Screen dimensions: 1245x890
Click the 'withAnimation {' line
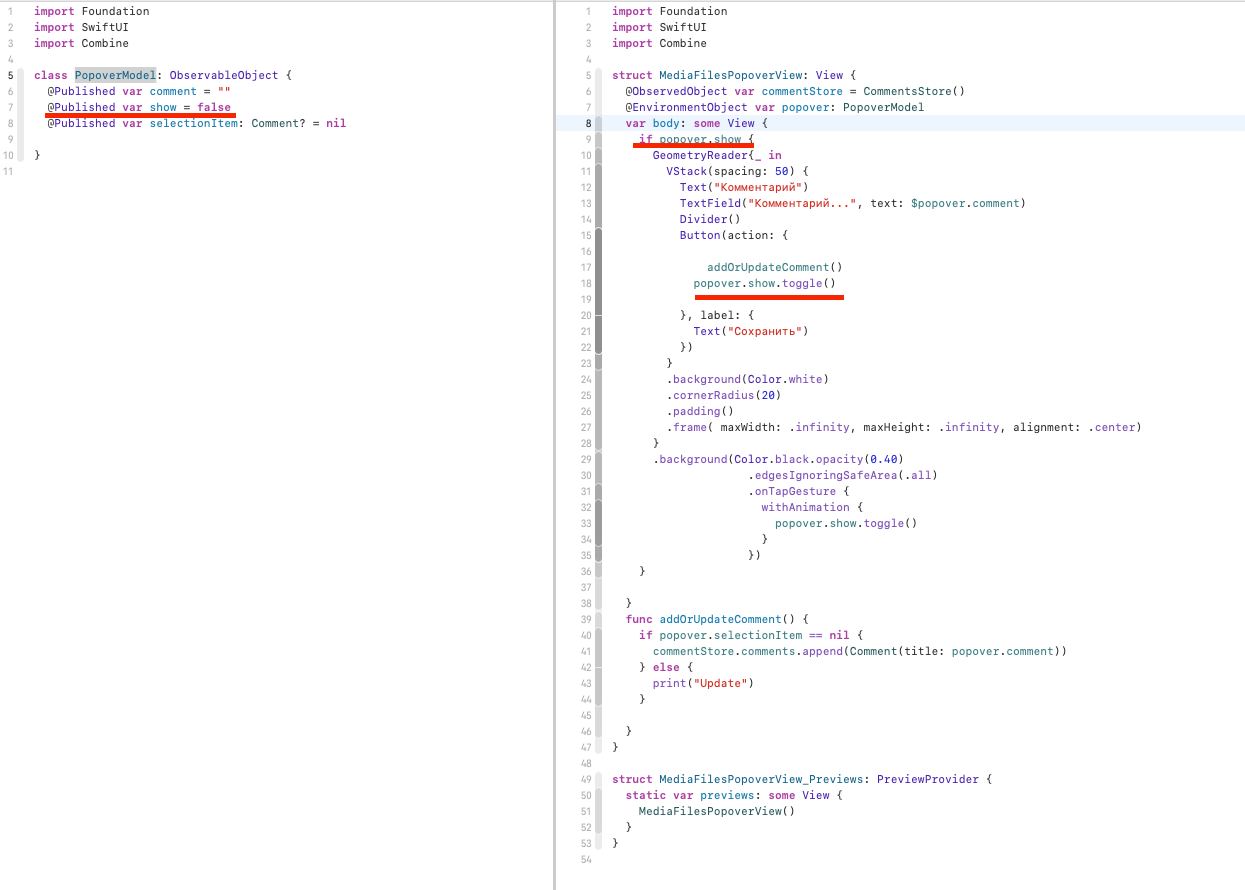812,507
